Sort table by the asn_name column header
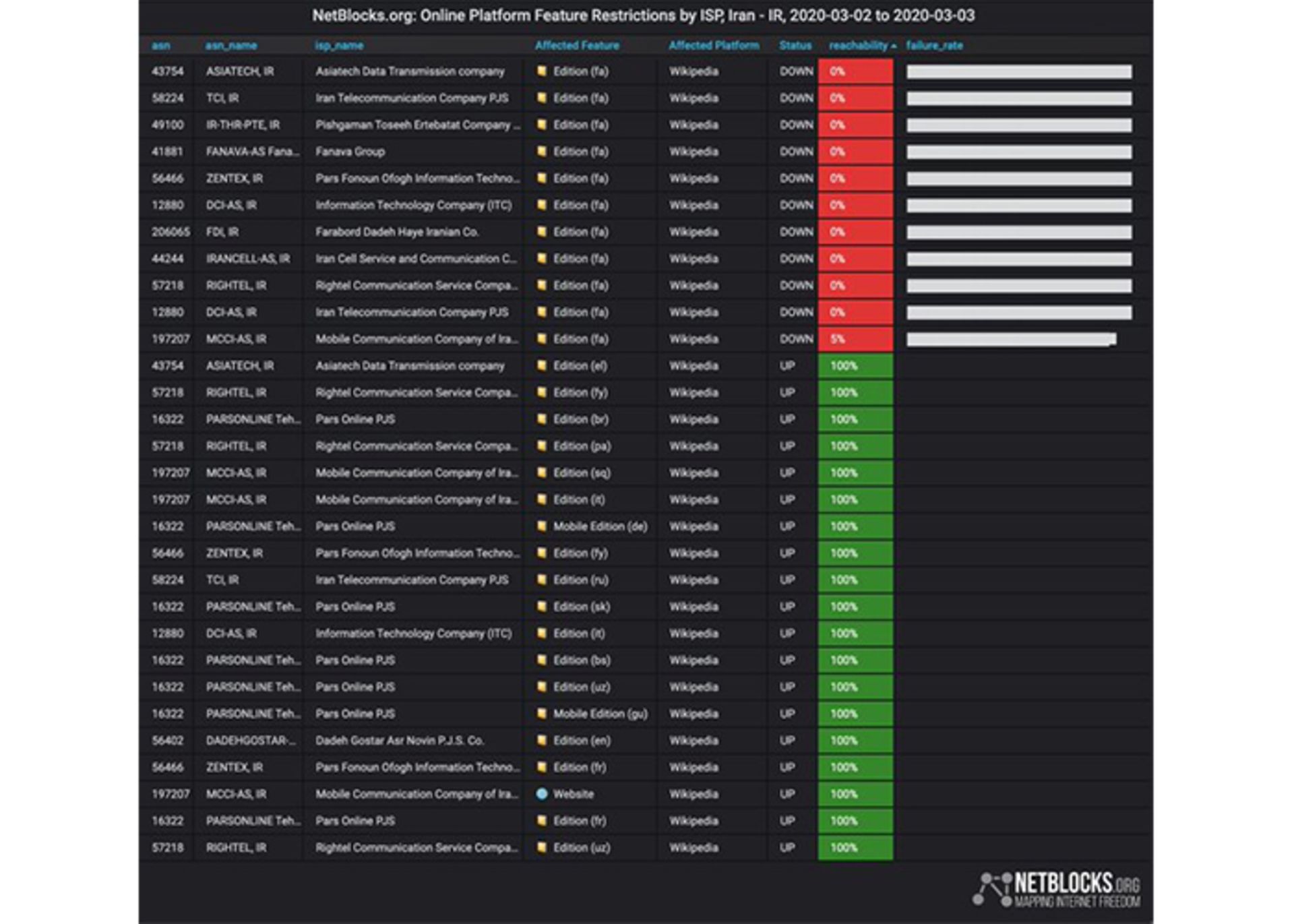The image size is (1294, 924). click(231, 45)
